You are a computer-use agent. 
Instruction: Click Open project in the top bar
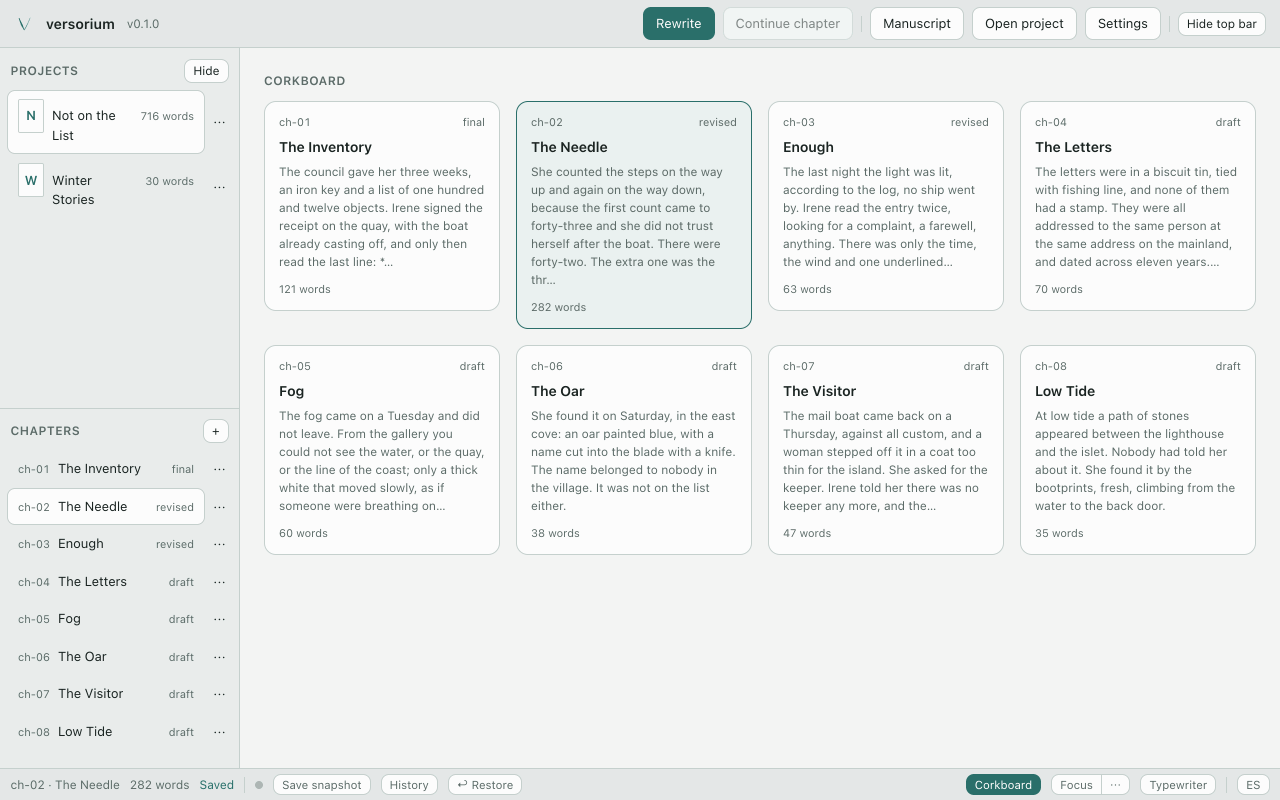pyautogui.click(x=1024, y=24)
